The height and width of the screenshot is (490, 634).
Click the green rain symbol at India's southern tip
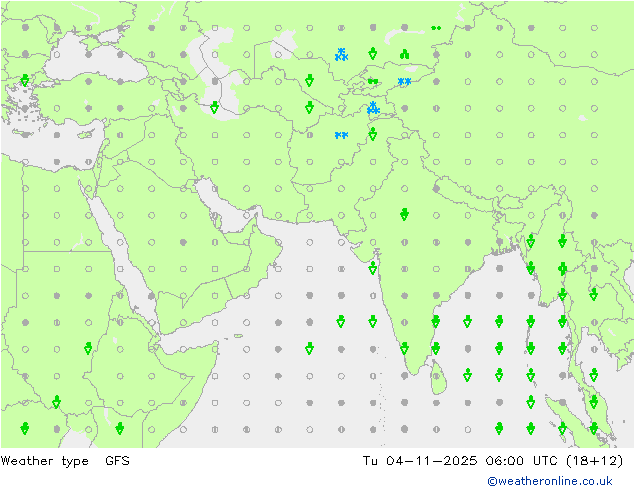click(x=404, y=348)
